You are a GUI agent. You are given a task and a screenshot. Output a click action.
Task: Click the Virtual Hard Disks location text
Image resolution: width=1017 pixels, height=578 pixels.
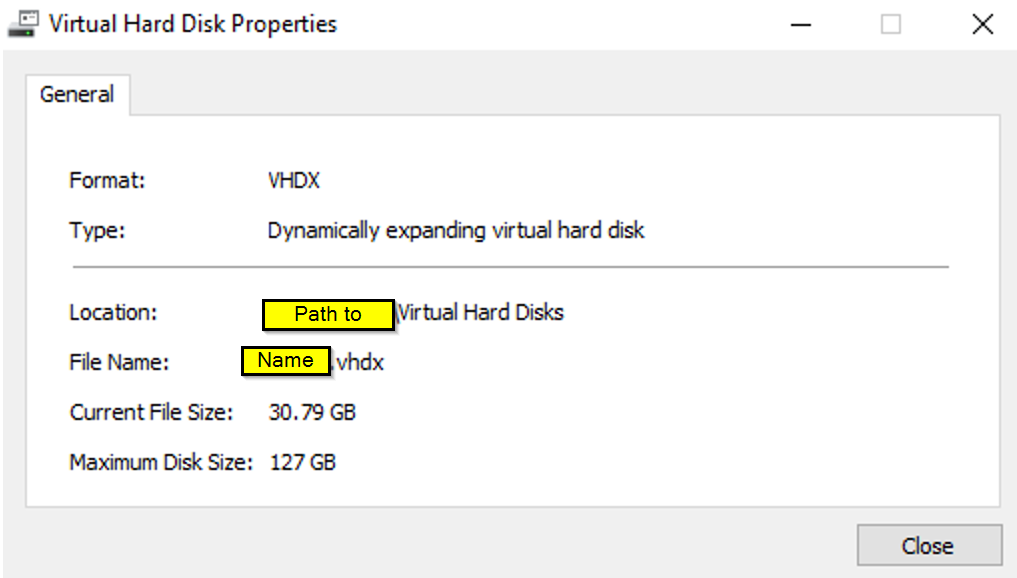point(481,312)
